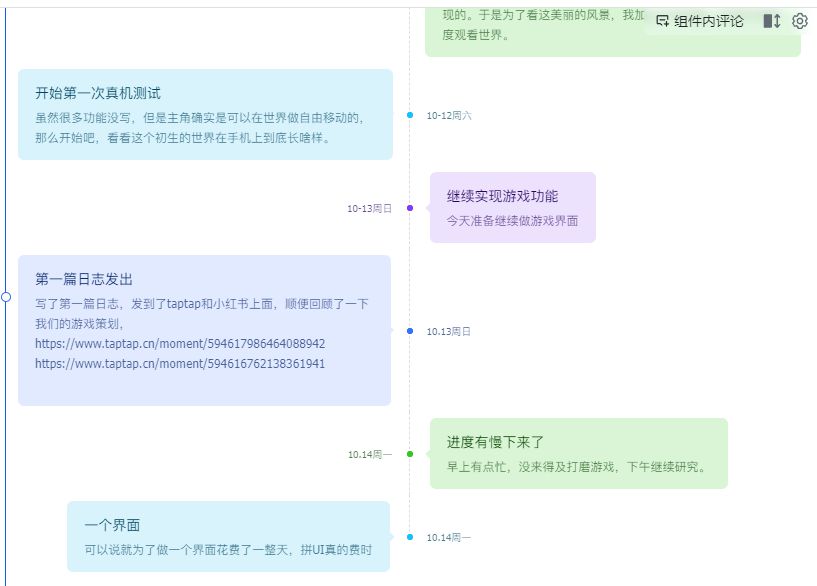This screenshot has height=586, width=817.
Task: Click the blue timeline dot at 10.13周日
Action: click(x=410, y=331)
